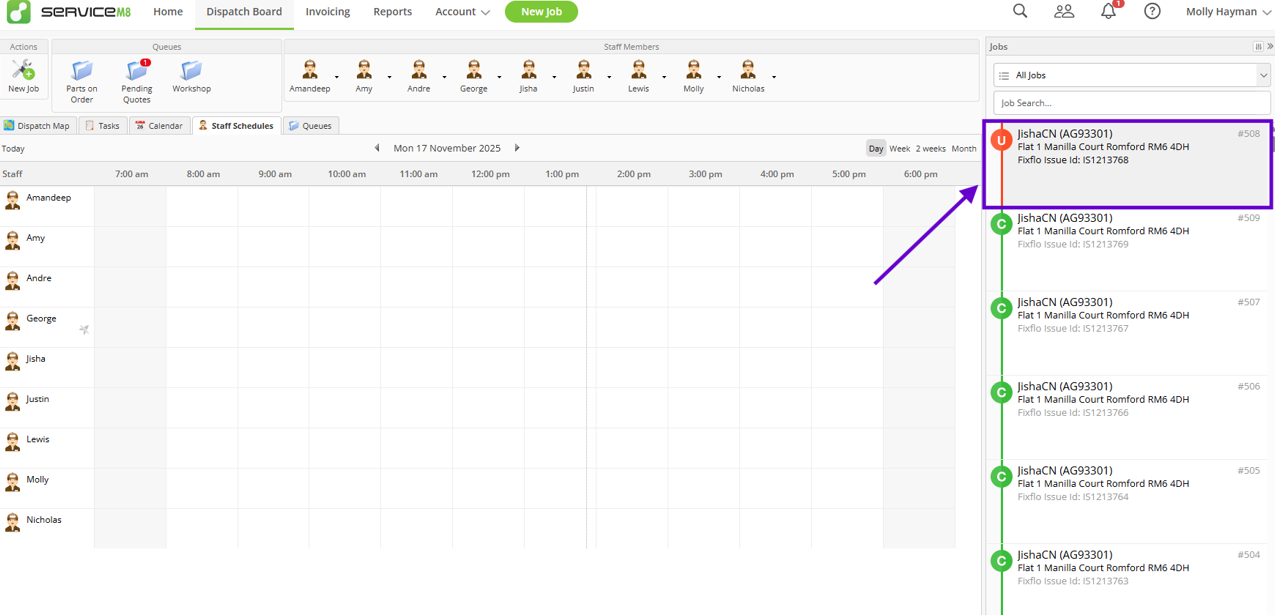Screen dimensions: 1275x615
Task: Collapse the Jobs panel with double chevron
Action: tap(1270, 46)
